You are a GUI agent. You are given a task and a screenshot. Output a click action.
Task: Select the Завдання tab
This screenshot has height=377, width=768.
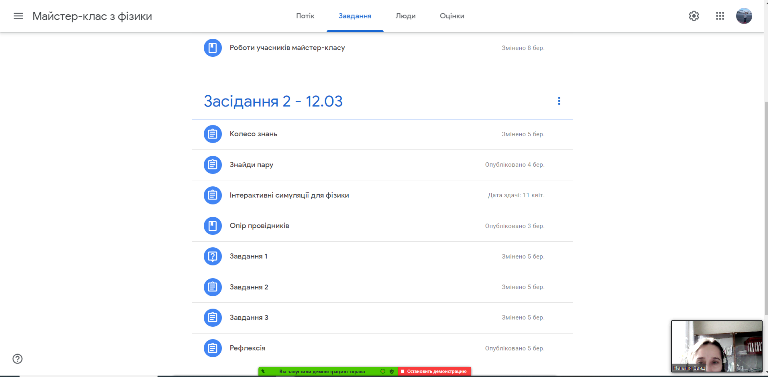pyautogui.click(x=355, y=16)
